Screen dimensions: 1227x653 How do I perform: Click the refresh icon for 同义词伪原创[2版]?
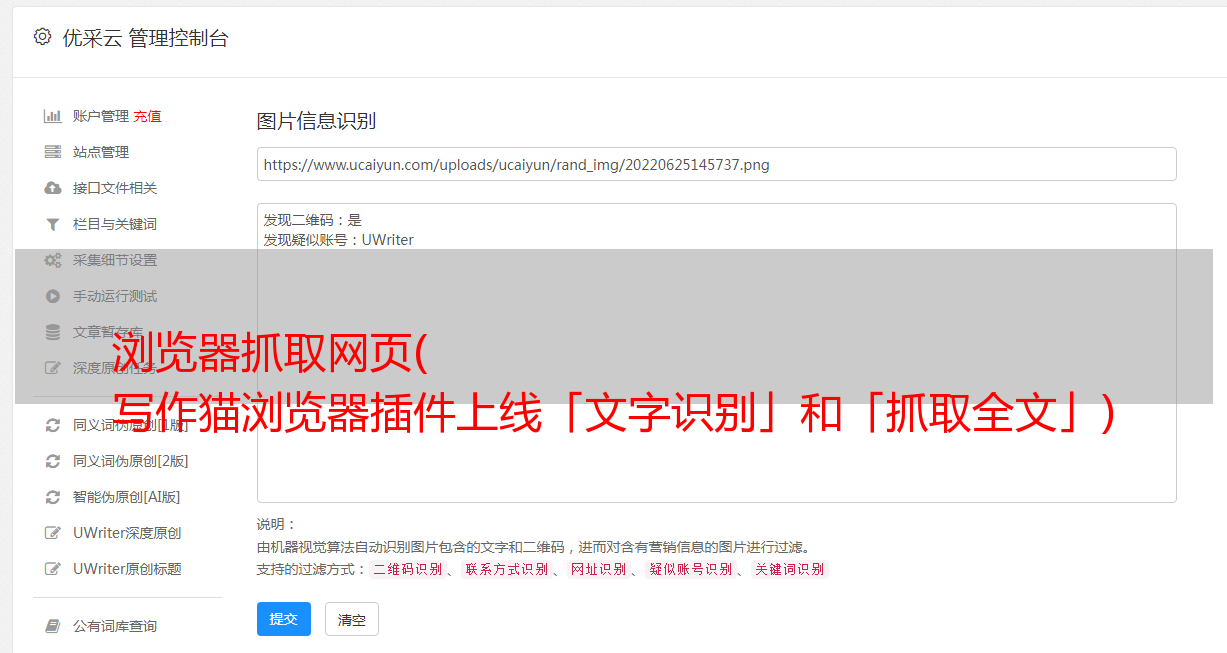tap(53, 461)
